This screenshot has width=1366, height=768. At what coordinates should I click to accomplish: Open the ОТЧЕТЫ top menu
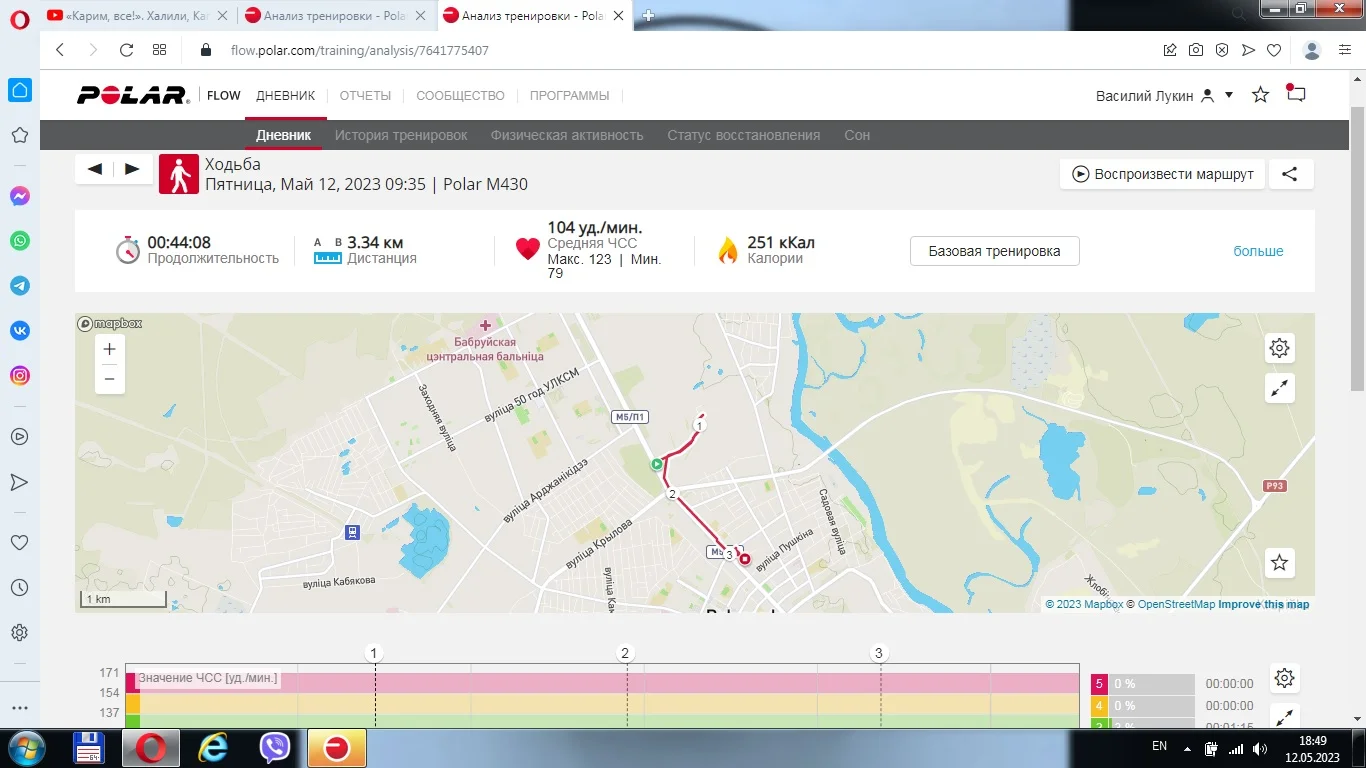coord(365,96)
